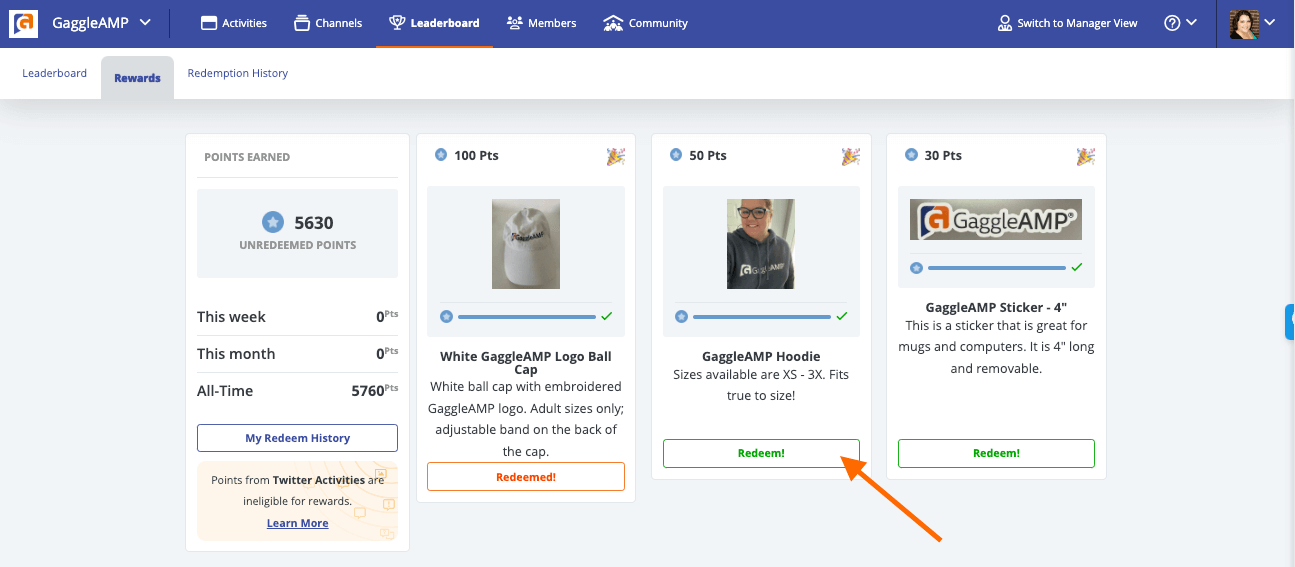Click the This week points row

pyautogui.click(x=297, y=317)
